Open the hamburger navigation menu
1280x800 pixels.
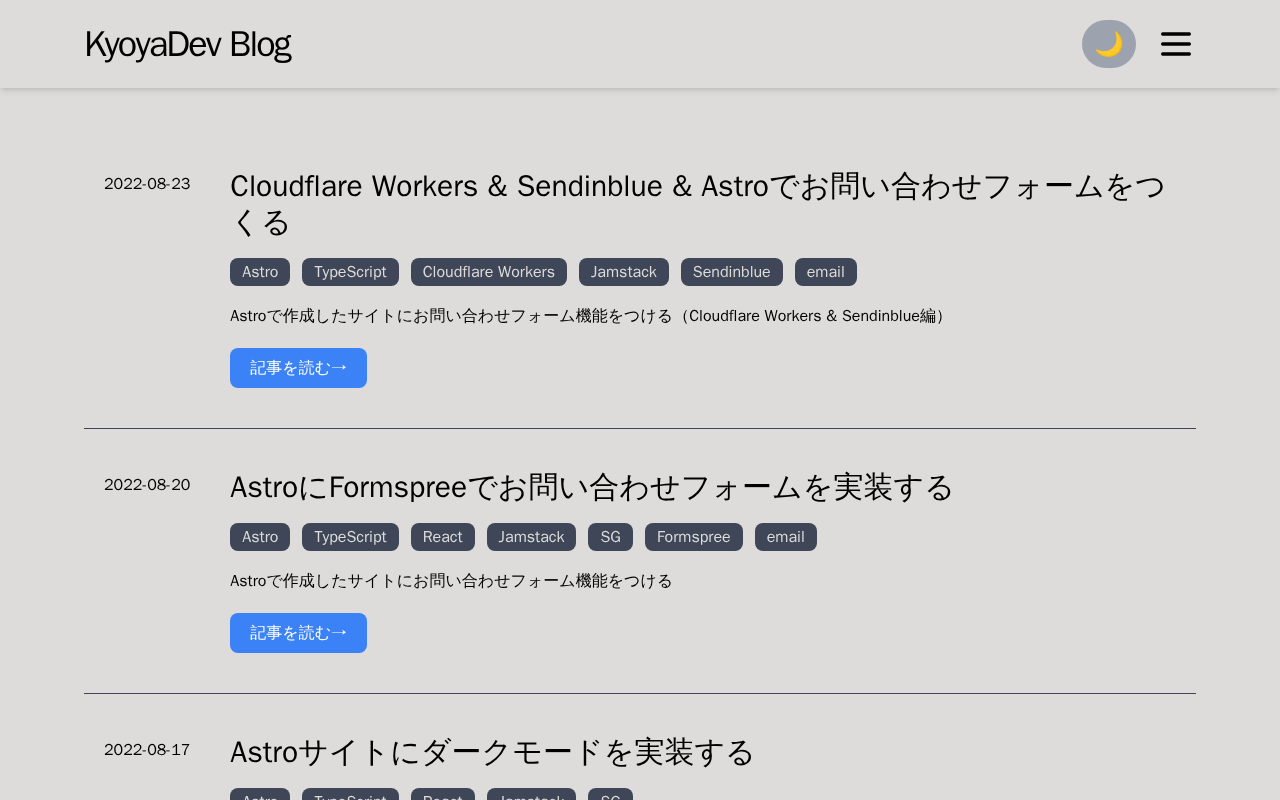(1175, 44)
